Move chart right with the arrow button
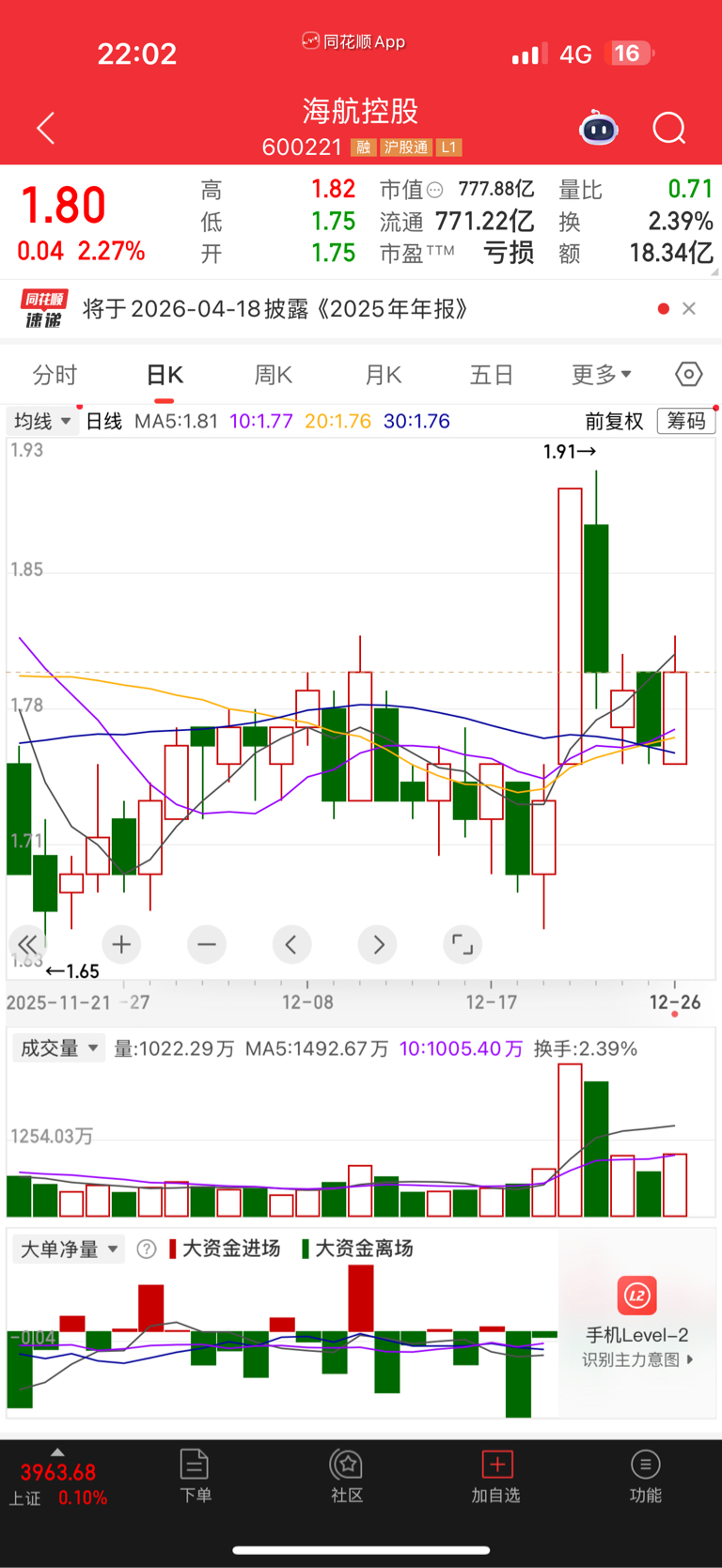 point(378,944)
